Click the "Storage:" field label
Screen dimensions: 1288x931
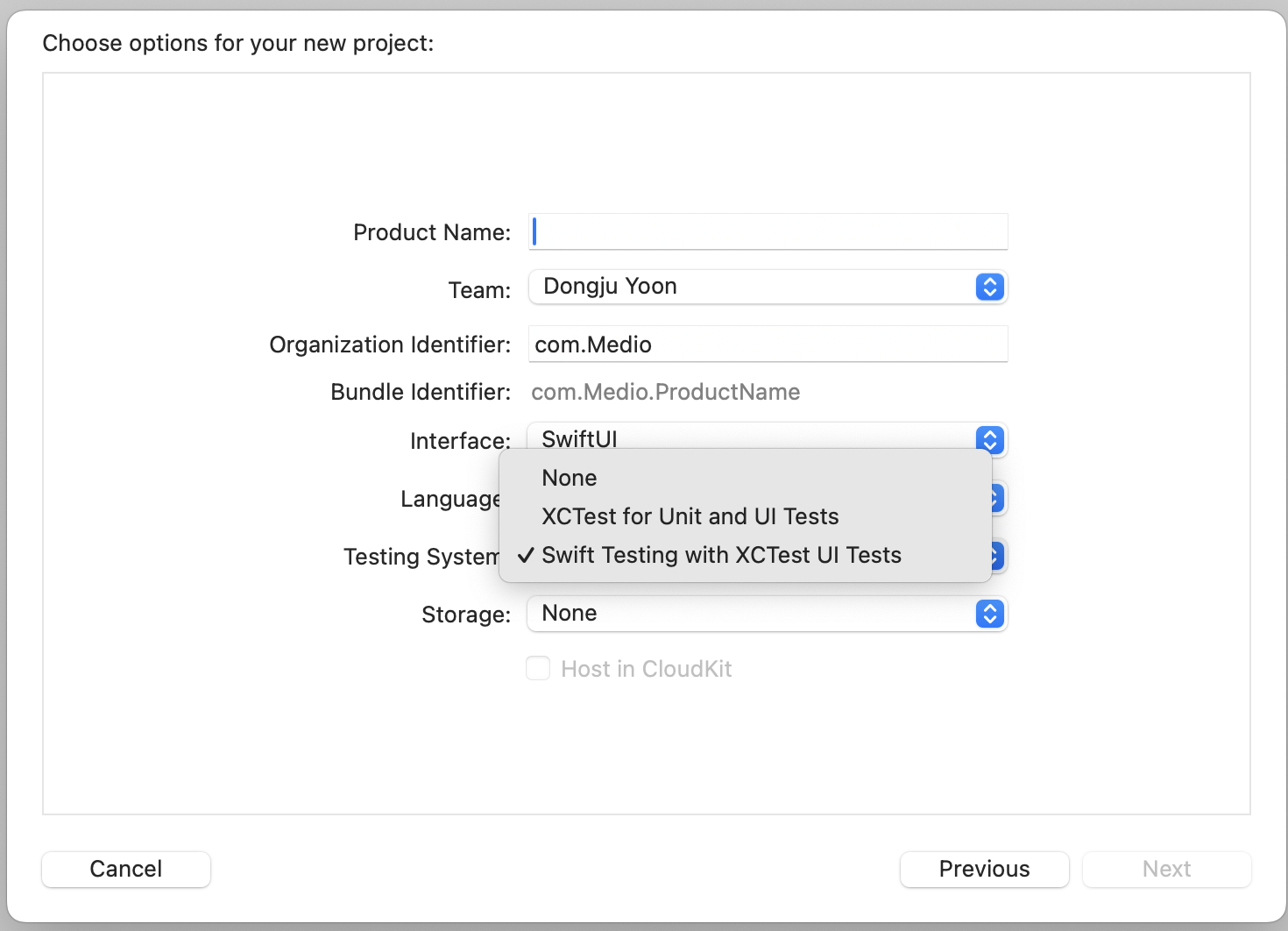[x=465, y=615]
